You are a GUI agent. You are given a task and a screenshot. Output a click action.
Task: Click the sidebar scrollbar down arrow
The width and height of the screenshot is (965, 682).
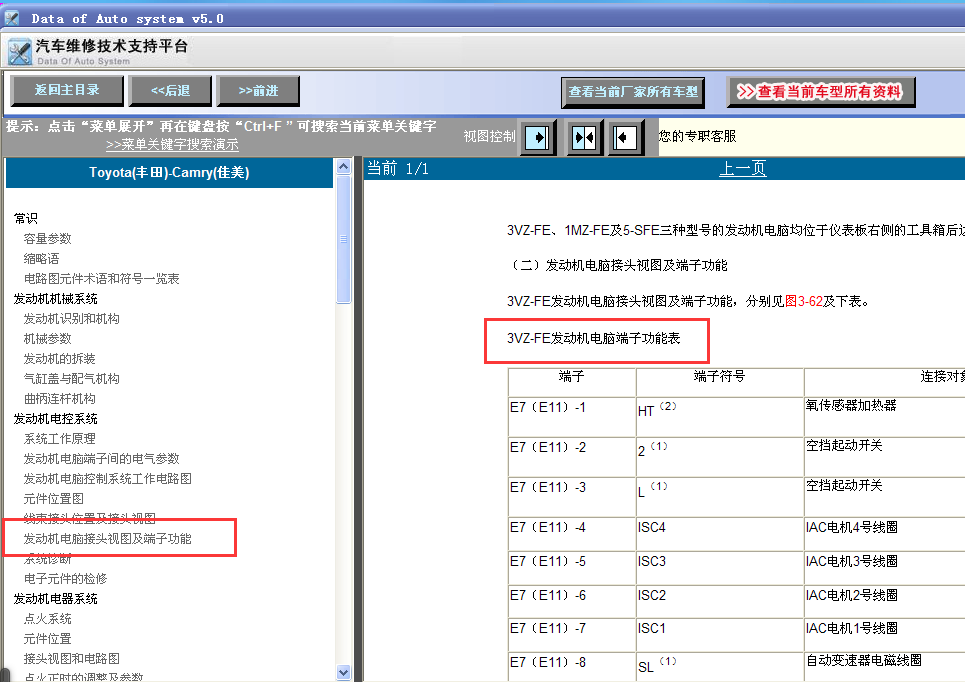(x=343, y=673)
